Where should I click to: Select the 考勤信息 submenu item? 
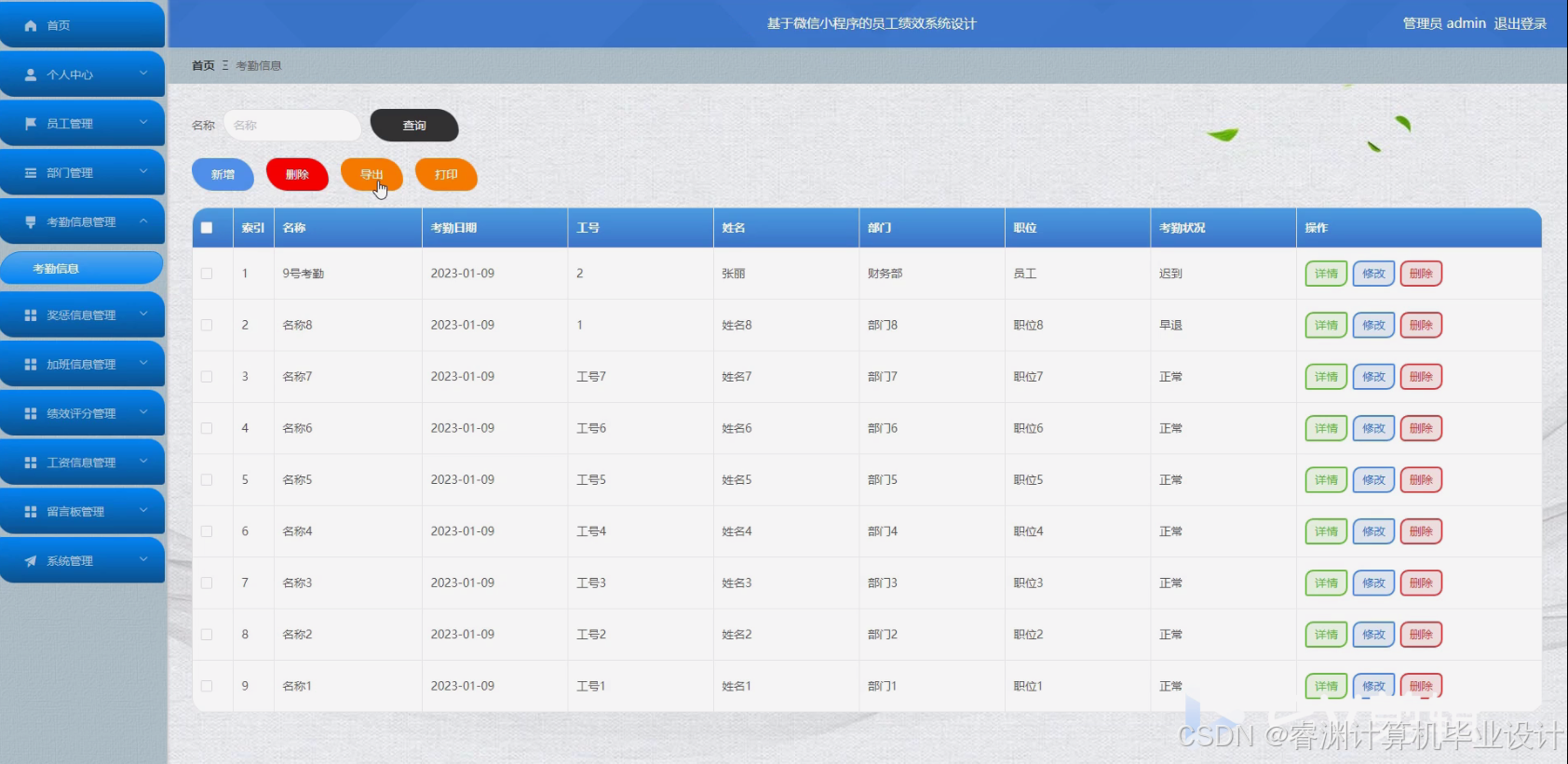pyautogui.click(x=82, y=268)
